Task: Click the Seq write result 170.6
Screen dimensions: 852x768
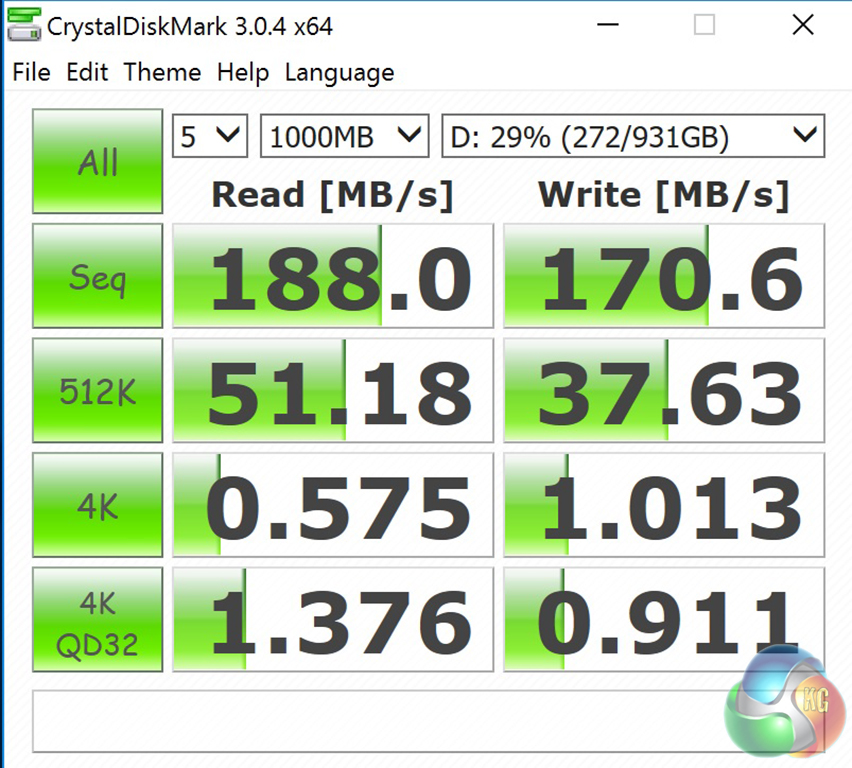Action: tap(664, 276)
